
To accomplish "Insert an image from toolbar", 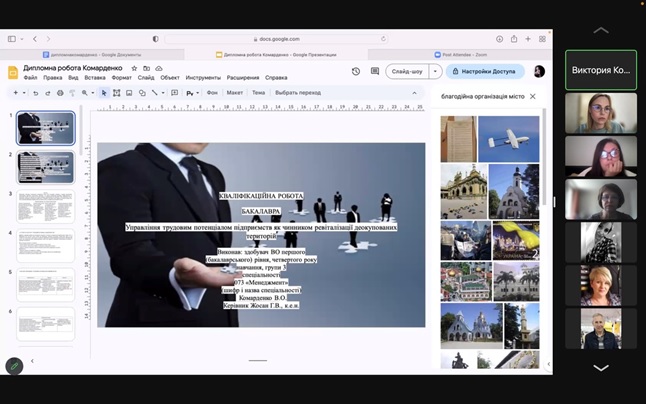I will click(x=129, y=93).
